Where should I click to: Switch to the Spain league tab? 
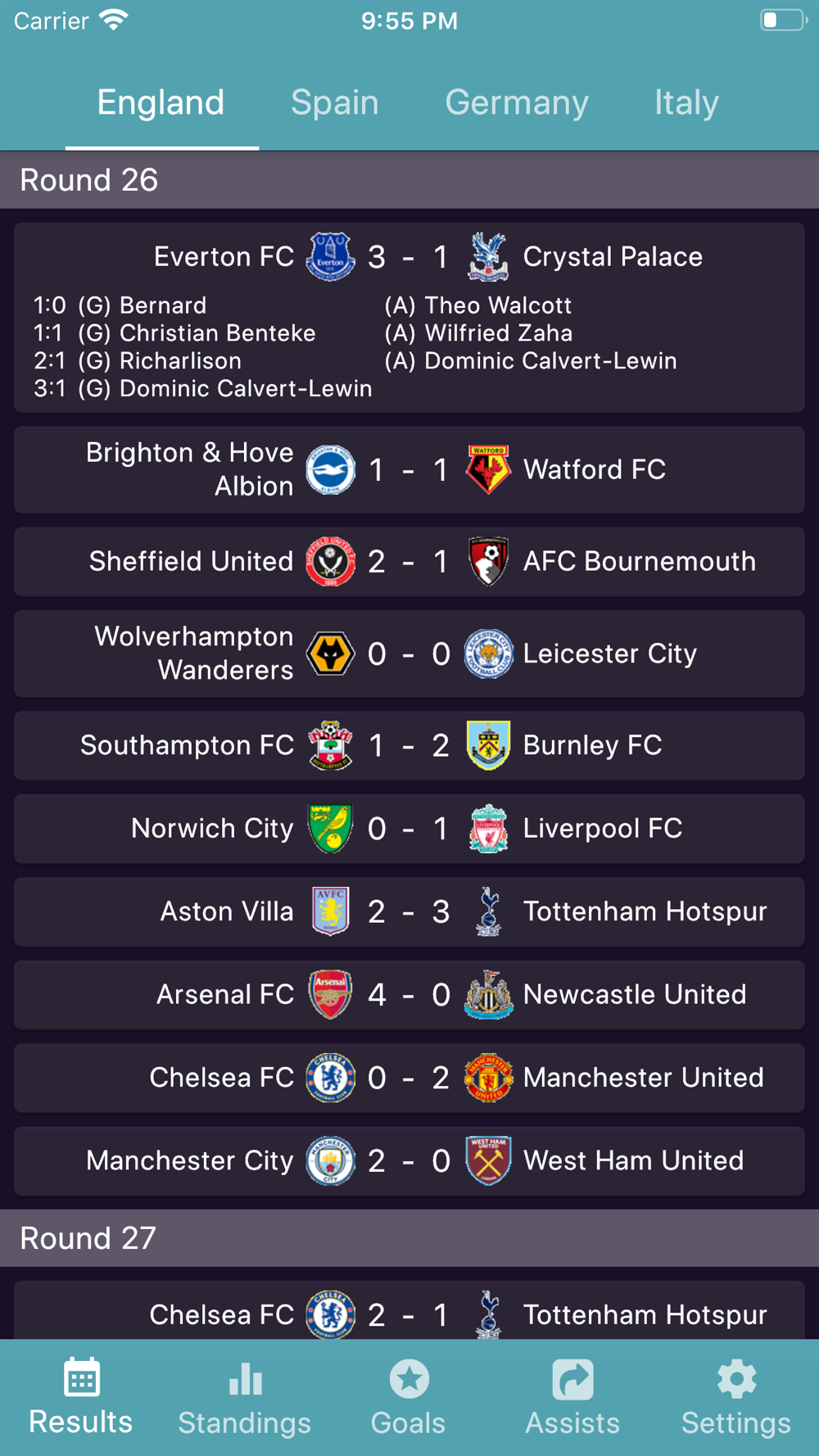point(335,102)
